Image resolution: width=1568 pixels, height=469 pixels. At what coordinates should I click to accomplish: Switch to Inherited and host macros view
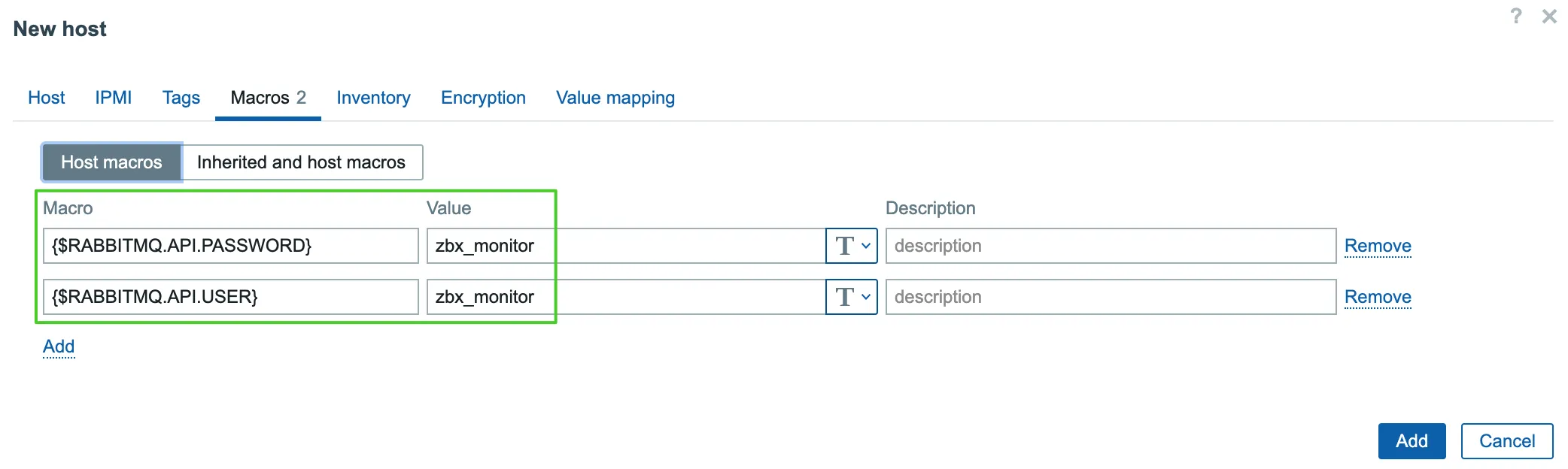click(301, 162)
